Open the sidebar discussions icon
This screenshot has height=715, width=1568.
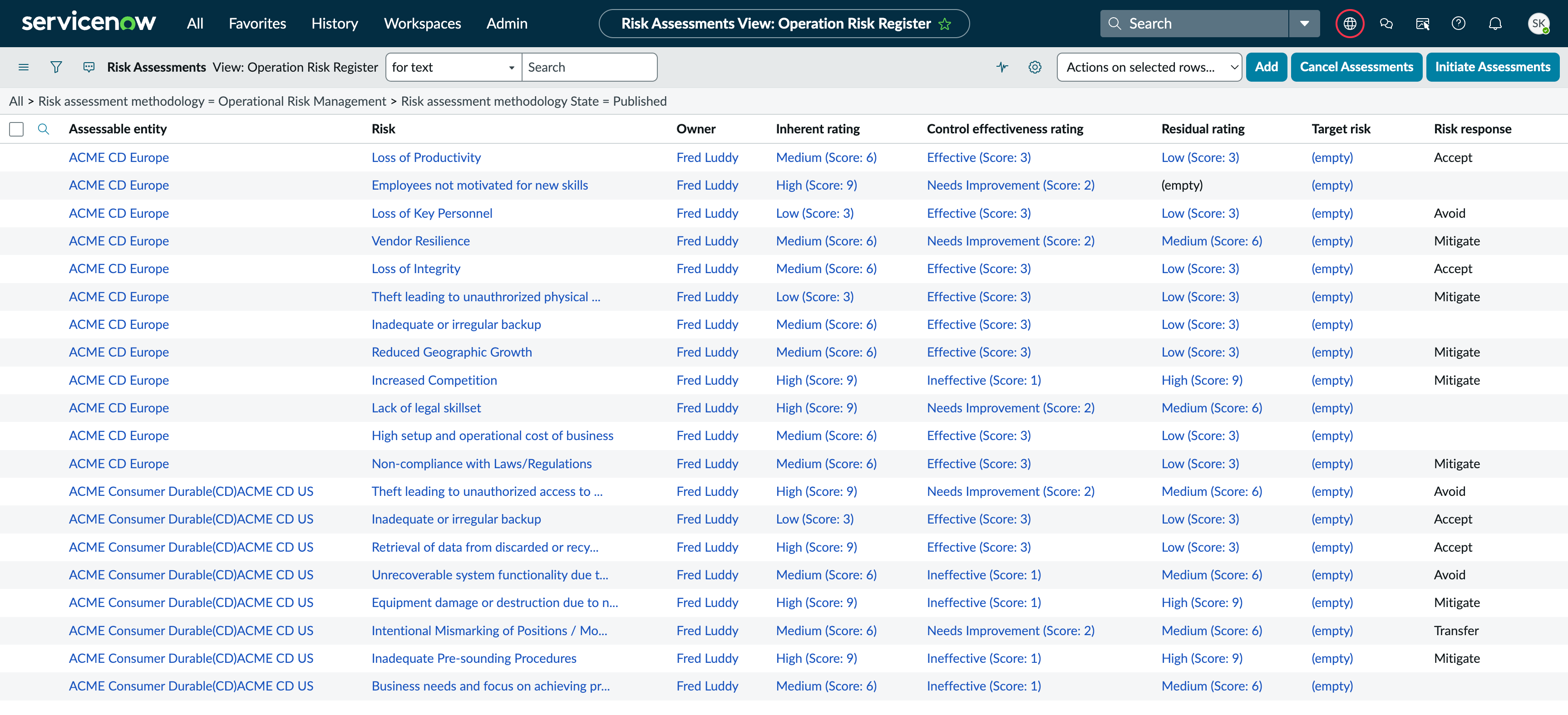click(1386, 24)
